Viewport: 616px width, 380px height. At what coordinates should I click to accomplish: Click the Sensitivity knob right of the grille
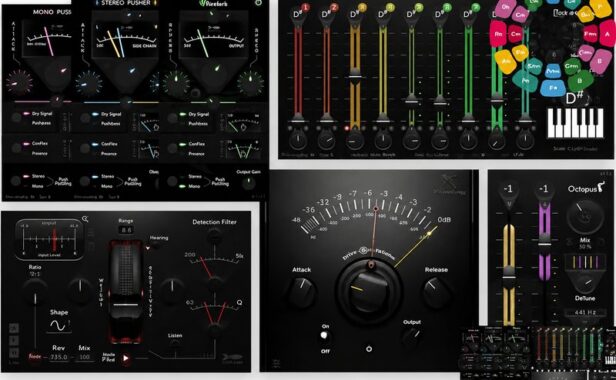point(172,292)
